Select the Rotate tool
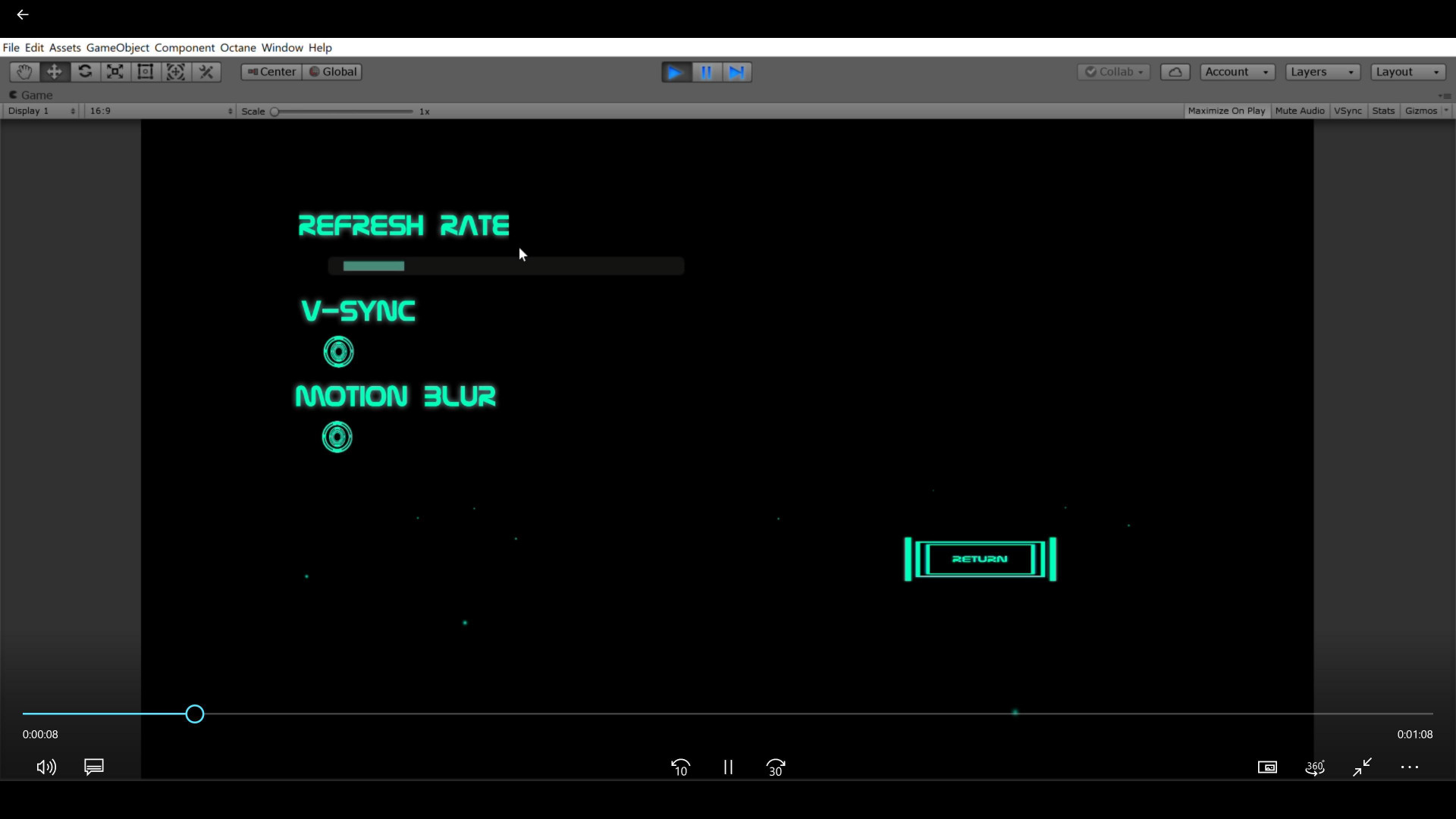 [85, 72]
